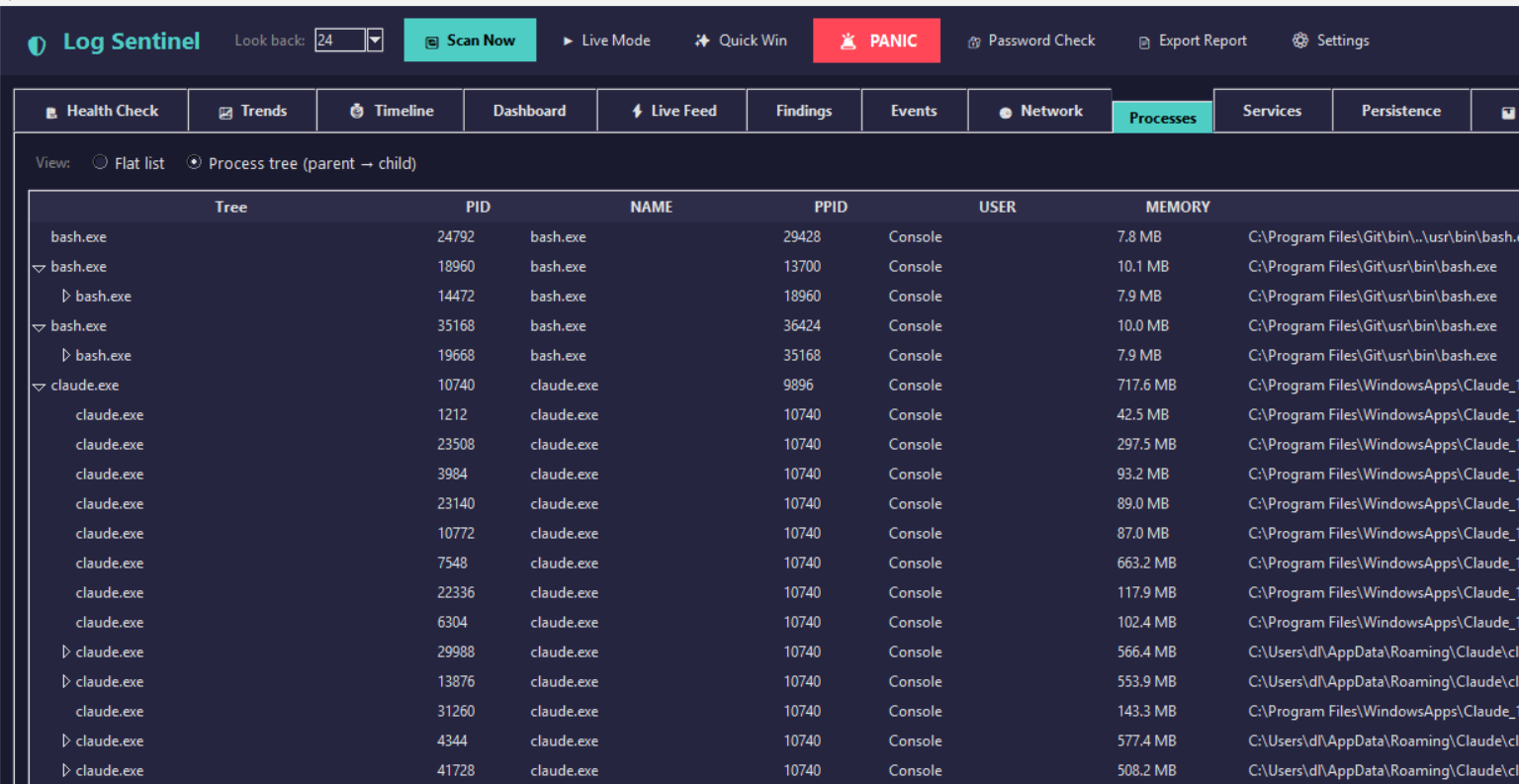Image resolution: width=1519 pixels, height=784 pixels.
Task: Click the Scan Now button icon
Action: click(432, 42)
